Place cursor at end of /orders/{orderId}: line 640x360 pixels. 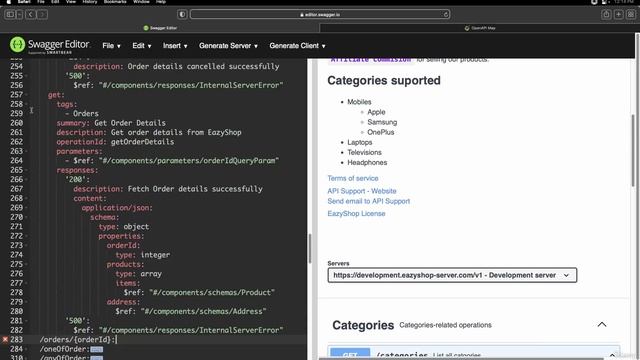tap(117, 340)
